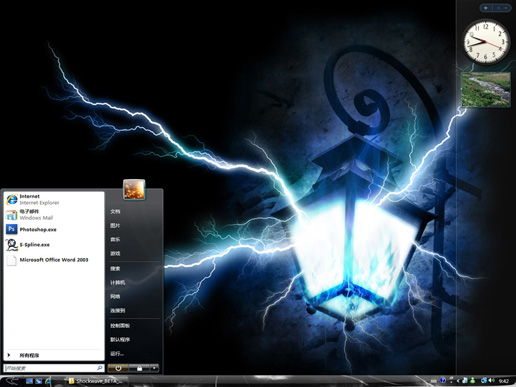Click the language bar tray icon
Screen dimensions: 516x387
[x=434, y=381]
